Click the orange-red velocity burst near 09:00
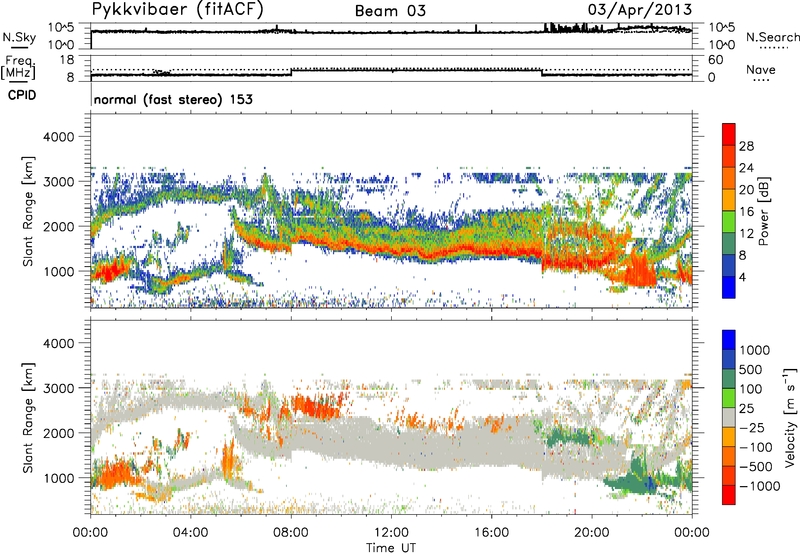Screen dimensions: 800x554 click(316, 406)
